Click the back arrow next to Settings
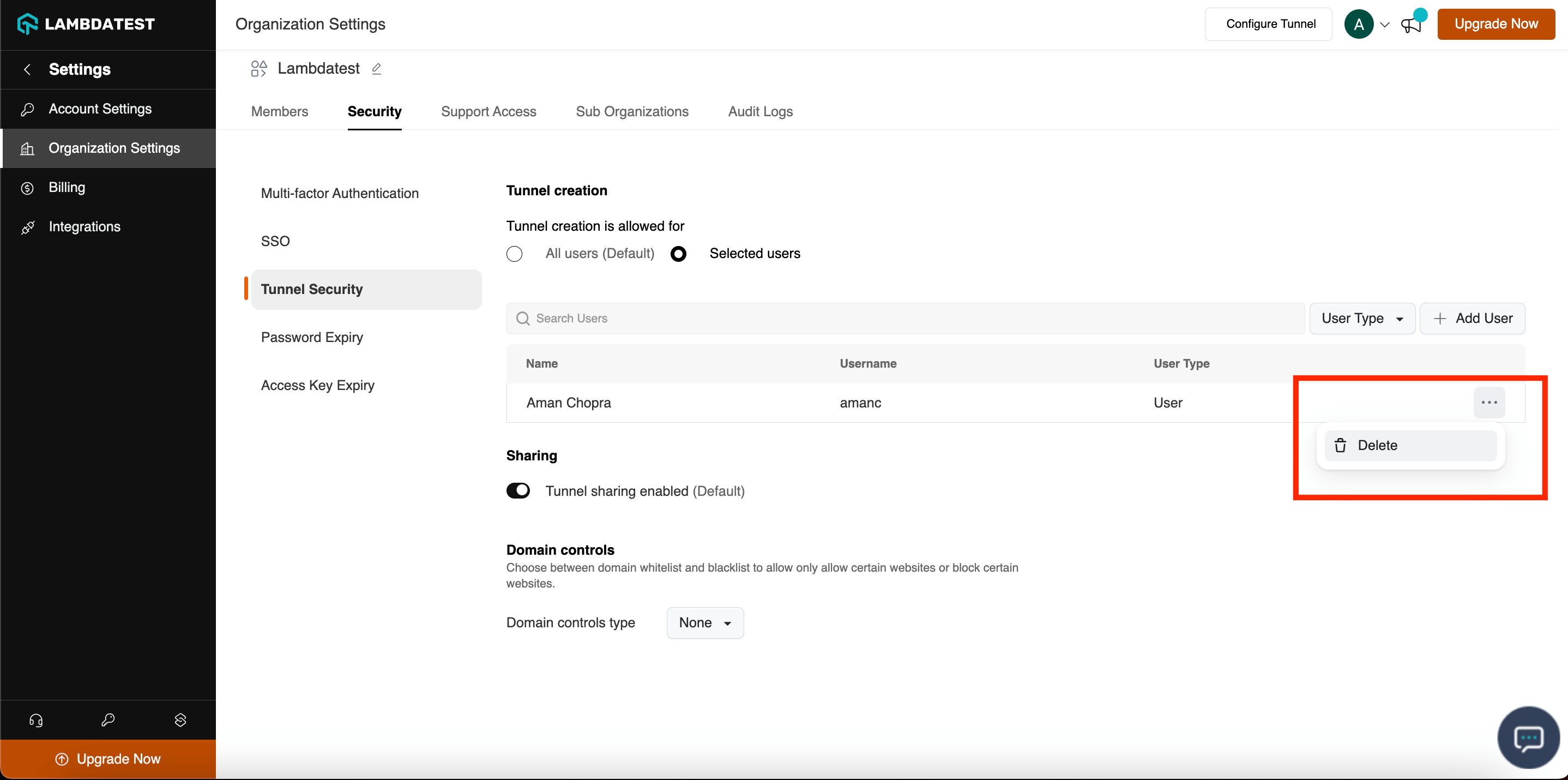The width and height of the screenshot is (1568, 780). tap(27, 69)
